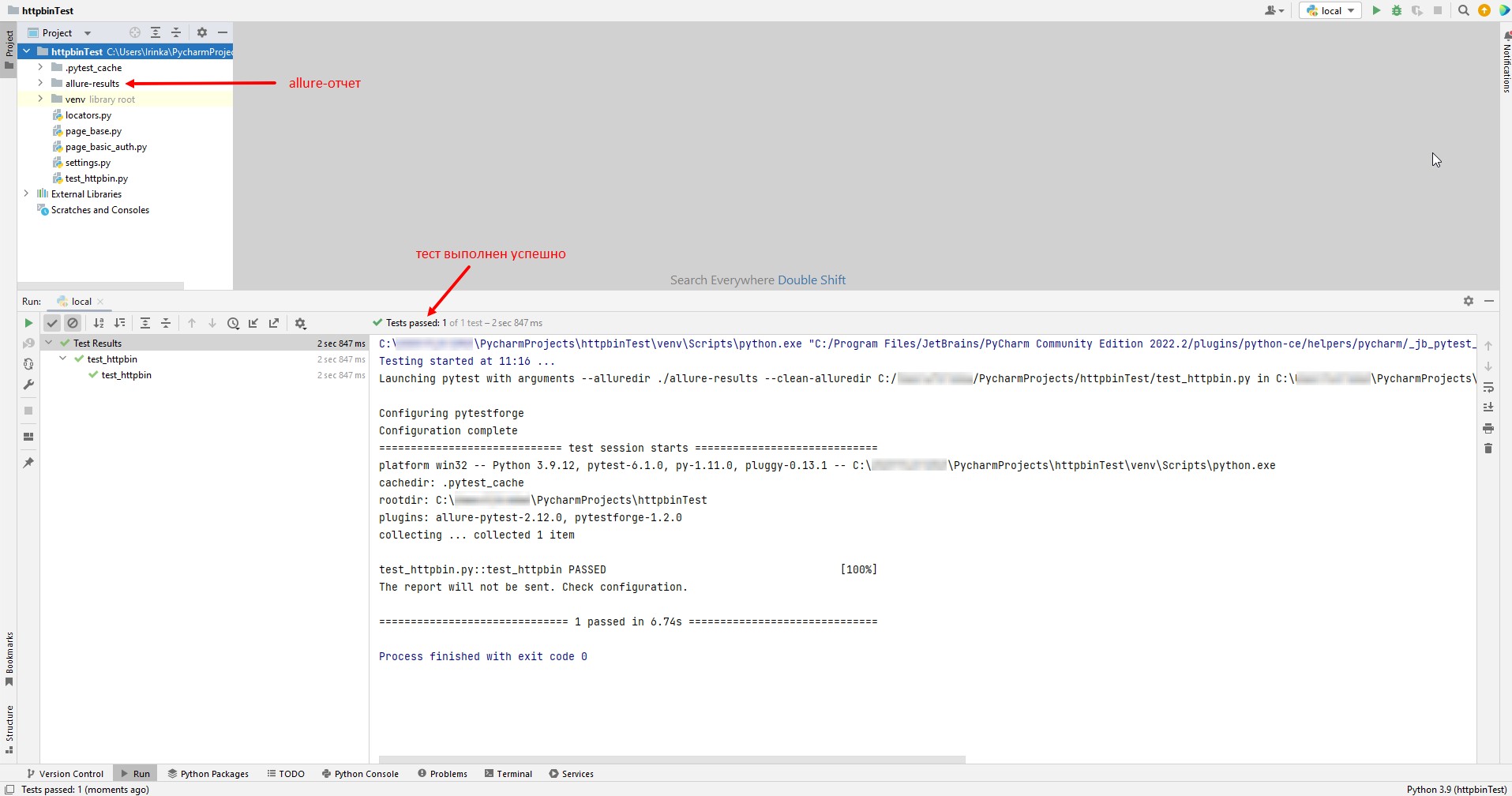
Task: Switch to the Terminal tab
Action: 508,774
